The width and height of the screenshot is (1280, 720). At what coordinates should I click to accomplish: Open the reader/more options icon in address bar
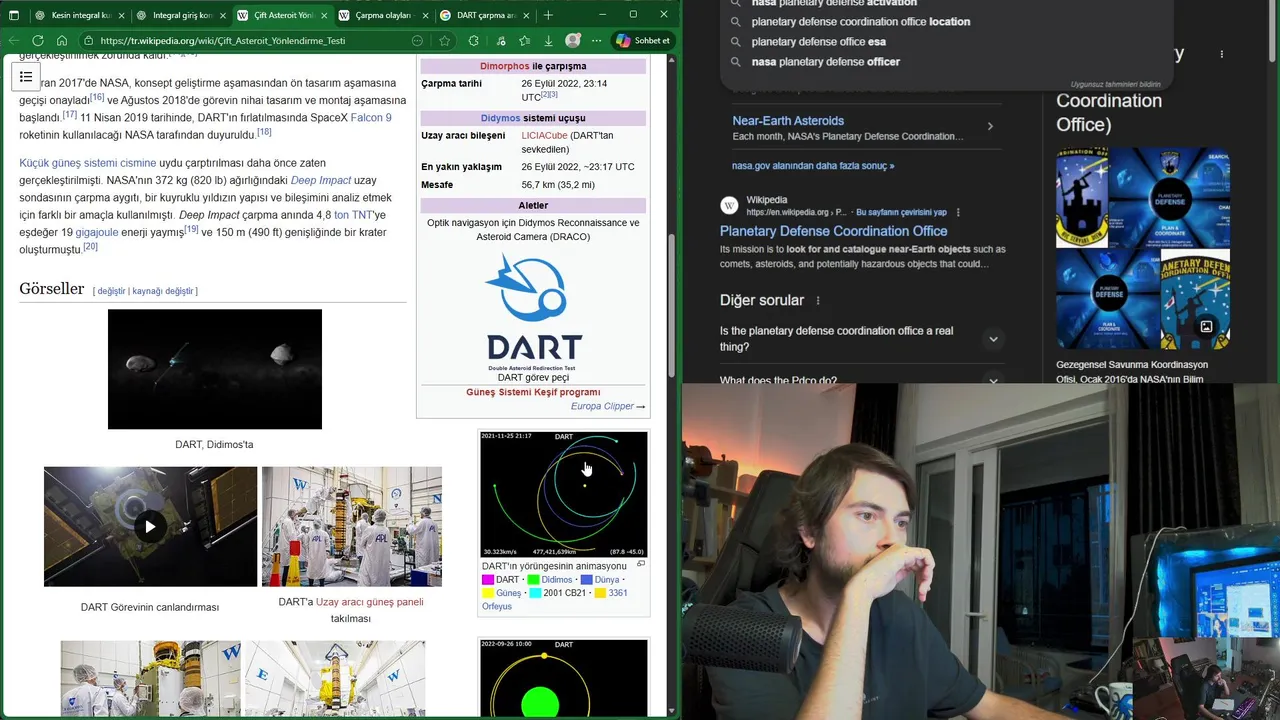click(418, 41)
